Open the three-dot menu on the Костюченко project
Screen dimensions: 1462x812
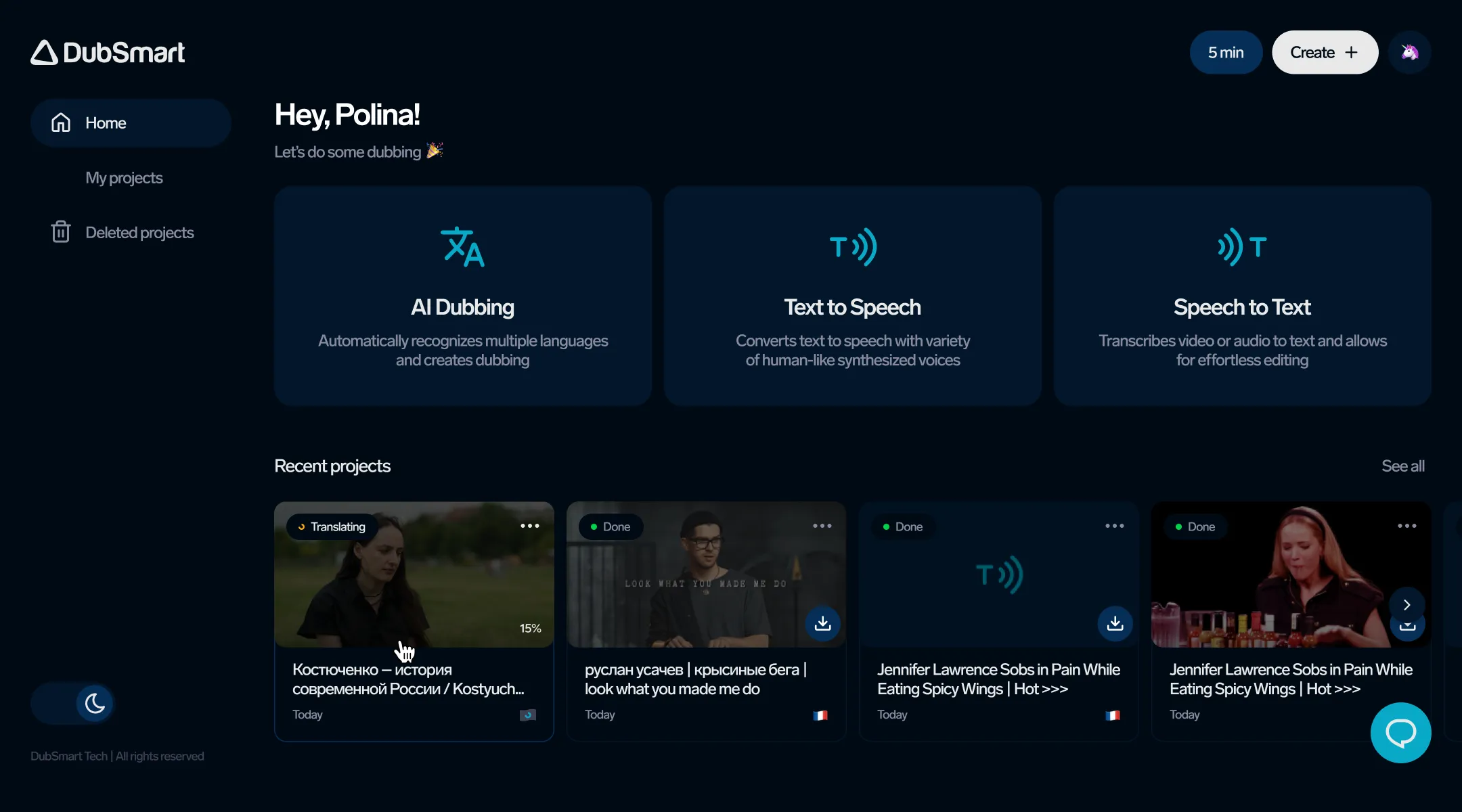point(530,526)
